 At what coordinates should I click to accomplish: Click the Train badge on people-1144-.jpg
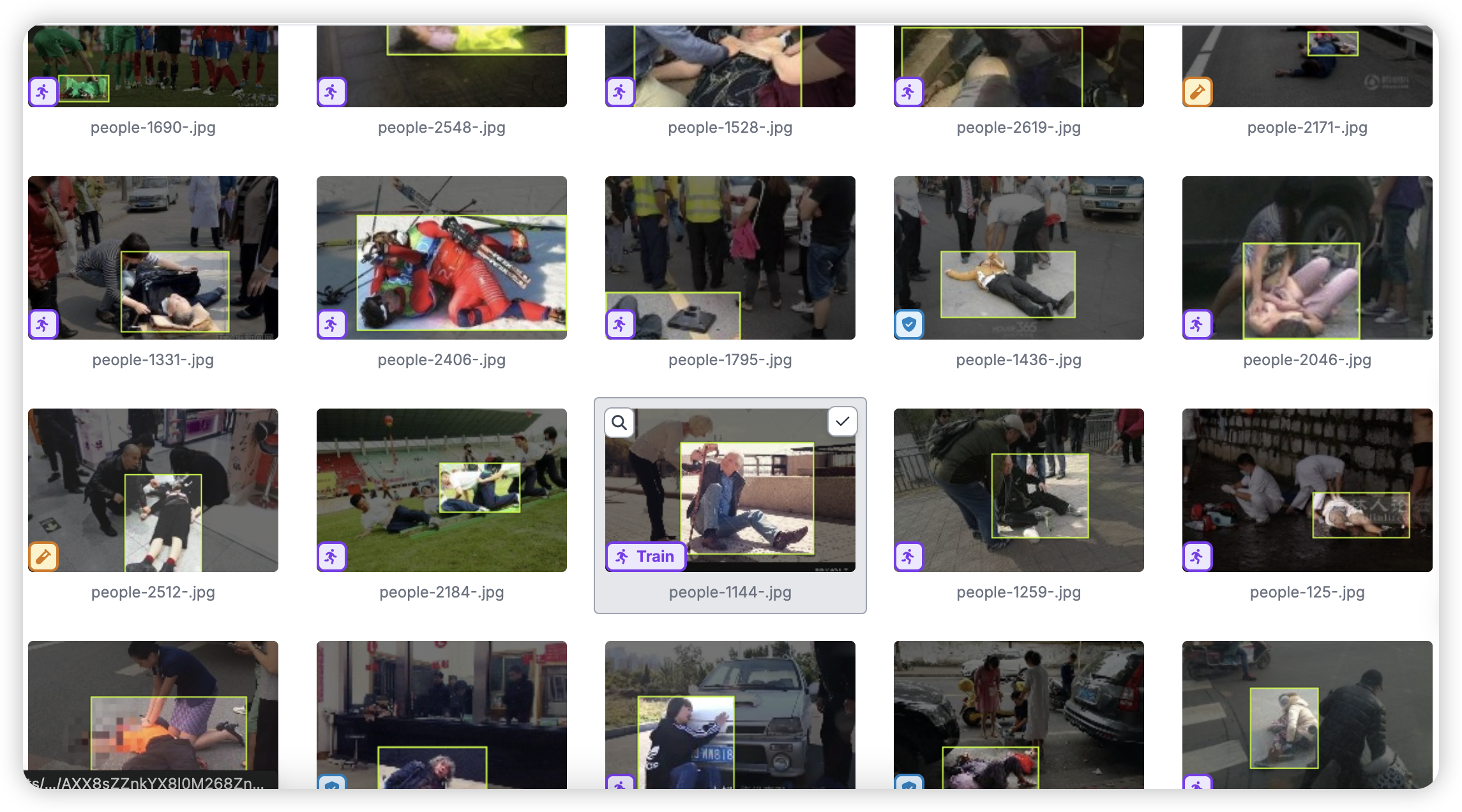click(x=645, y=557)
